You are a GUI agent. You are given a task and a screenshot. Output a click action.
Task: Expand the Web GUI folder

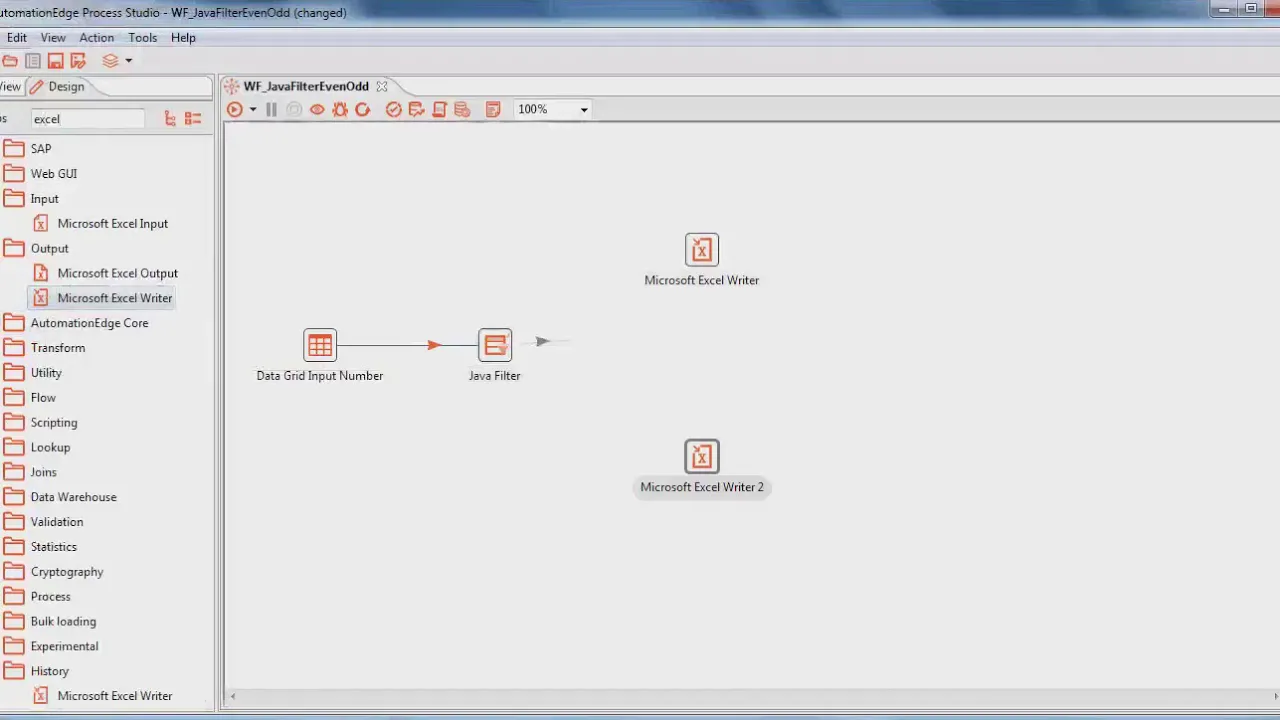[x=40, y=173]
